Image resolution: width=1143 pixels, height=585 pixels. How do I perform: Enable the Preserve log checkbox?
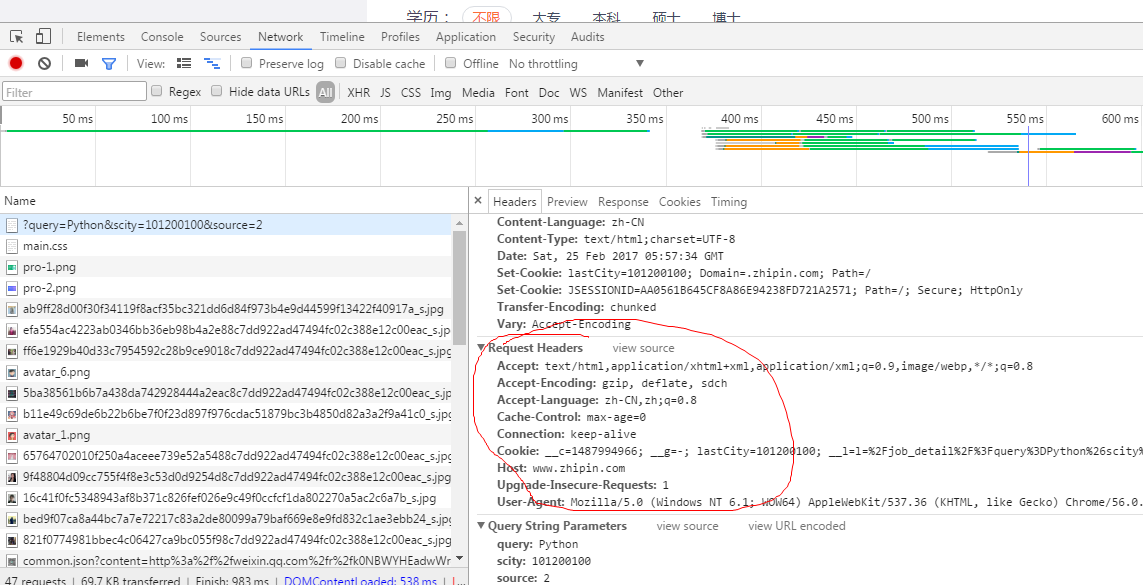point(246,63)
